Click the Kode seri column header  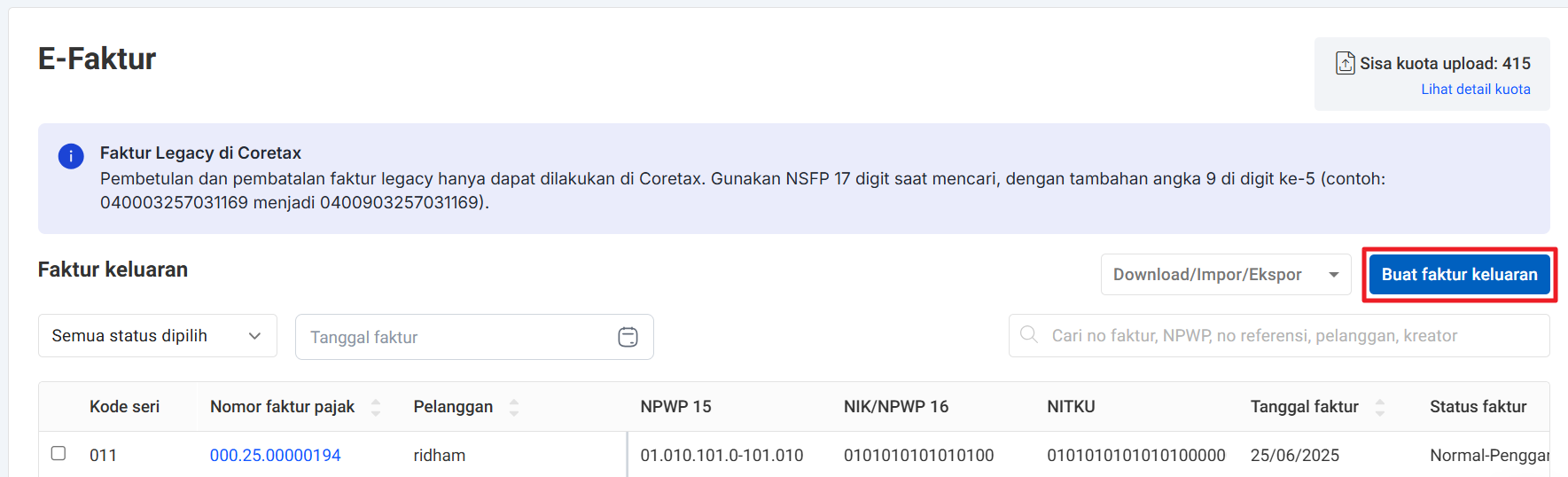click(124, 407)
